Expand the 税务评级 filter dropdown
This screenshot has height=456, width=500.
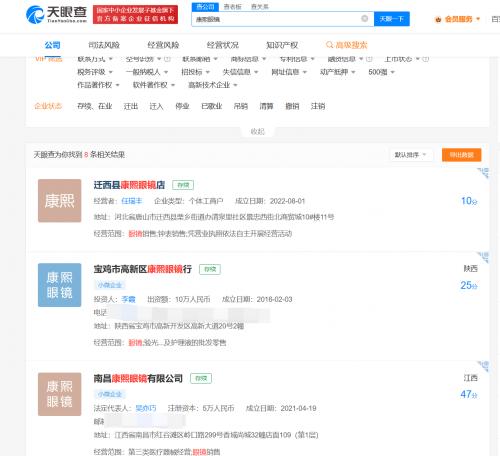(95, 72)
